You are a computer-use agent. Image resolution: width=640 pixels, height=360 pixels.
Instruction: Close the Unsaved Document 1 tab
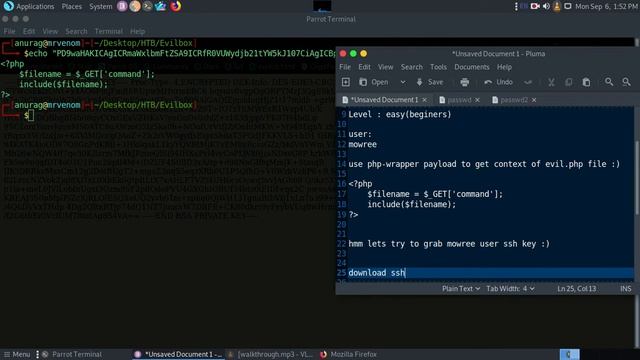coord(424,100)
